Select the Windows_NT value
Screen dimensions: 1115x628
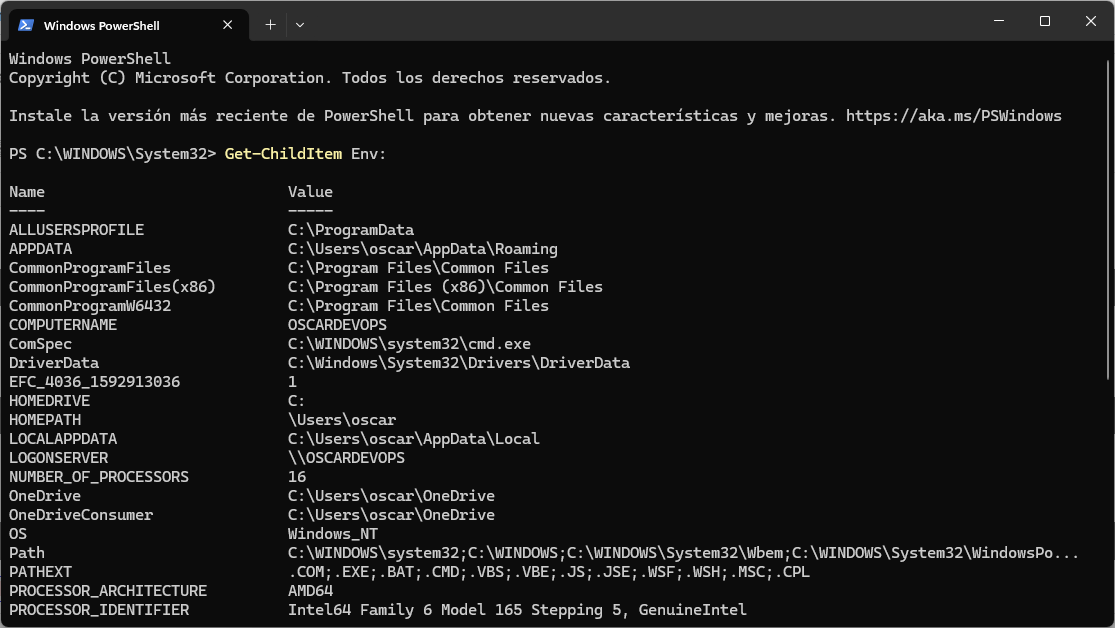[333, 534]
